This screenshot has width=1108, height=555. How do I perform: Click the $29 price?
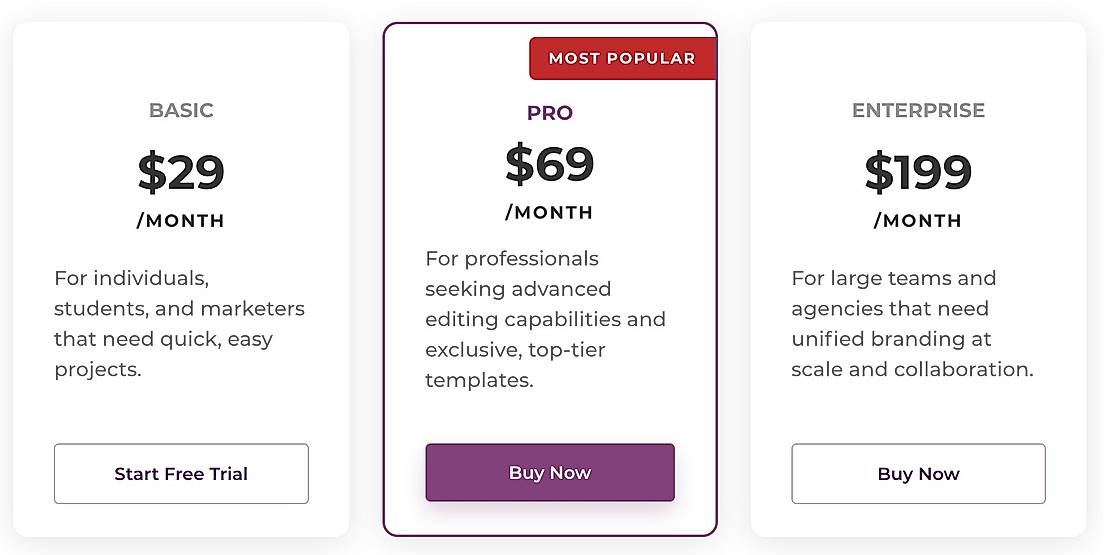[x=181, y=171]
